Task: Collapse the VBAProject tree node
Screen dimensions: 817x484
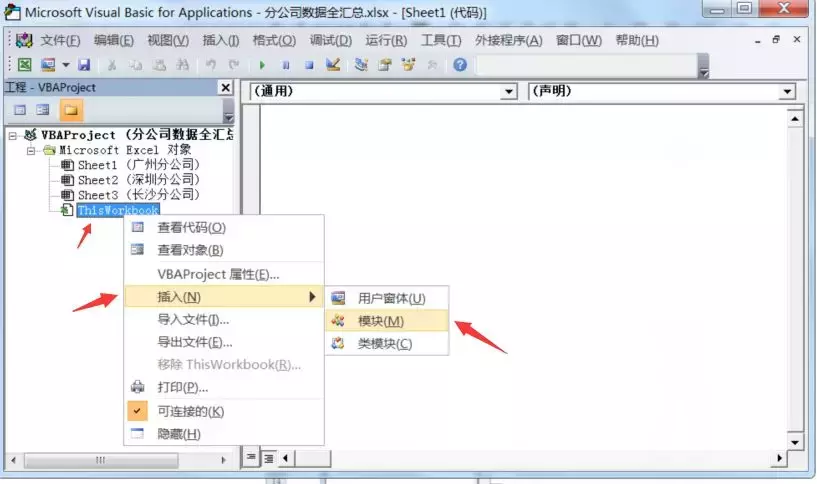Action: pos(13,135)
